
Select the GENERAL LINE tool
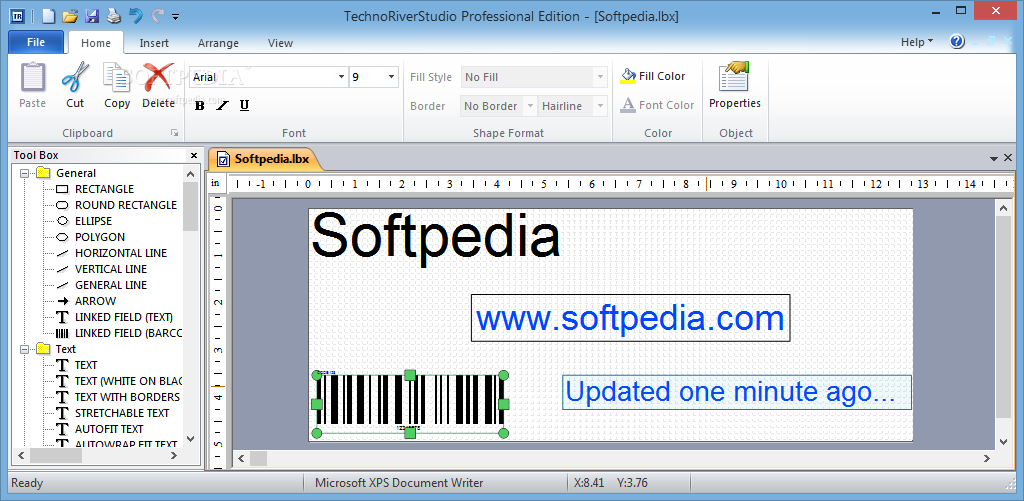(101, 285)
